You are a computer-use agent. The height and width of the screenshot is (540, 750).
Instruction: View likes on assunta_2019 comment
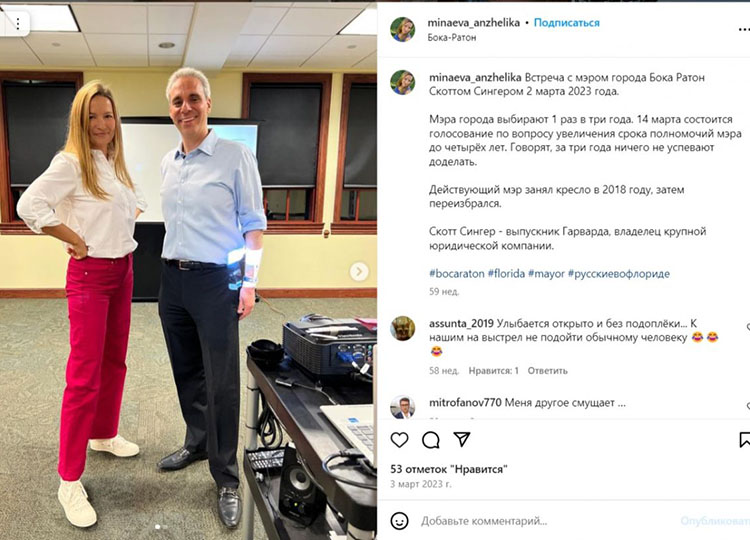(x=493, y=371)
